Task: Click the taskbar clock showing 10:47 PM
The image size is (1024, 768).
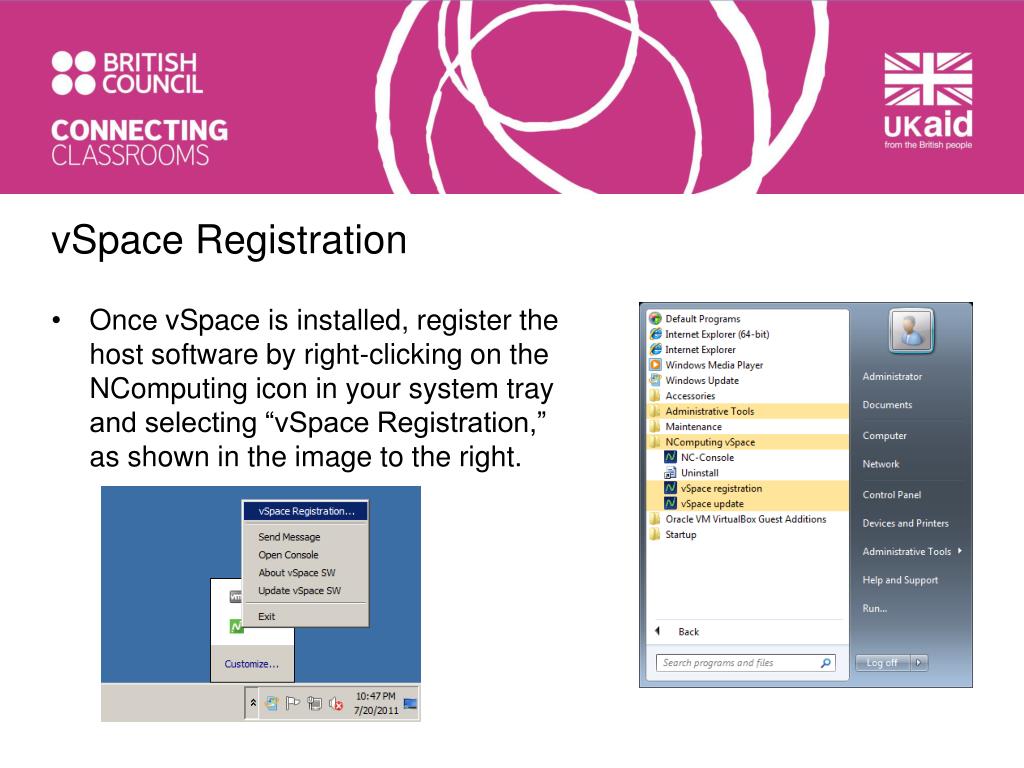Action: click(x=376, y=703)
